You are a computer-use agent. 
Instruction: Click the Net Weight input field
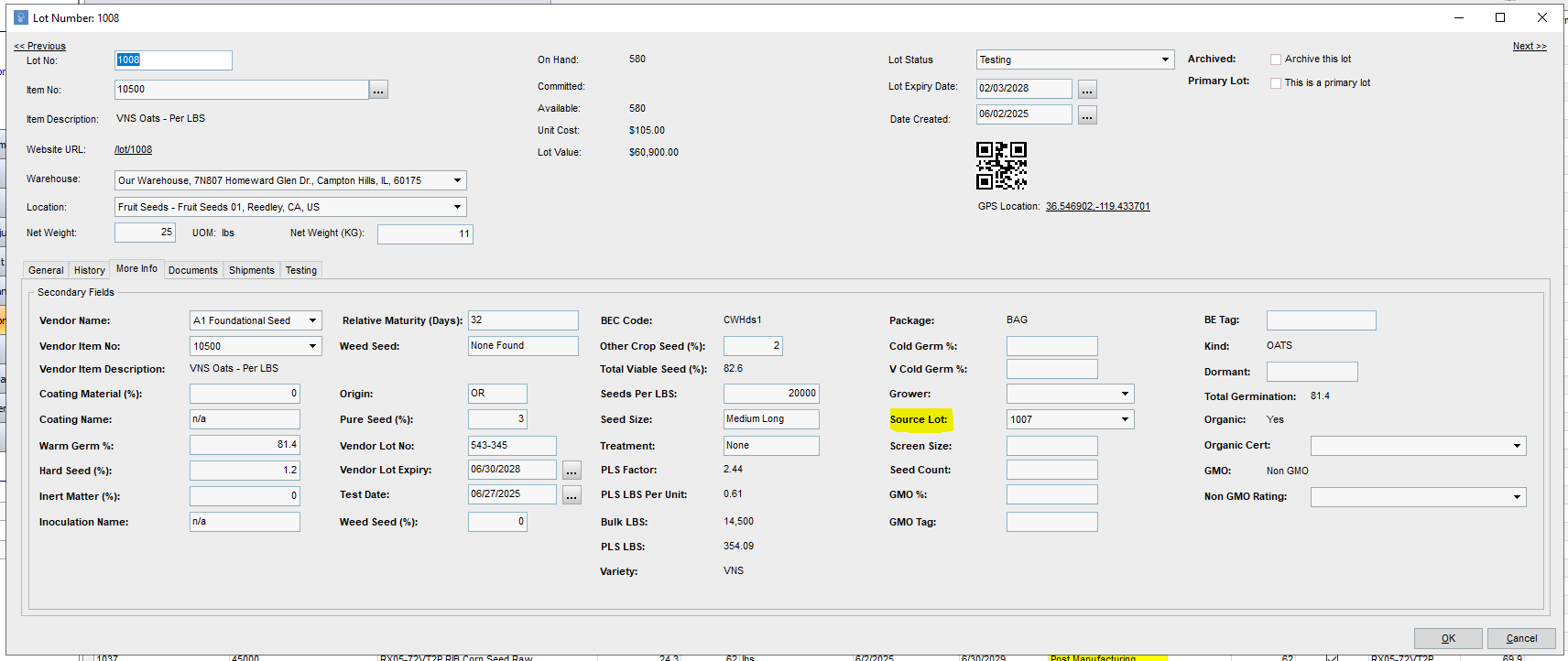click(x=145, y=233)
